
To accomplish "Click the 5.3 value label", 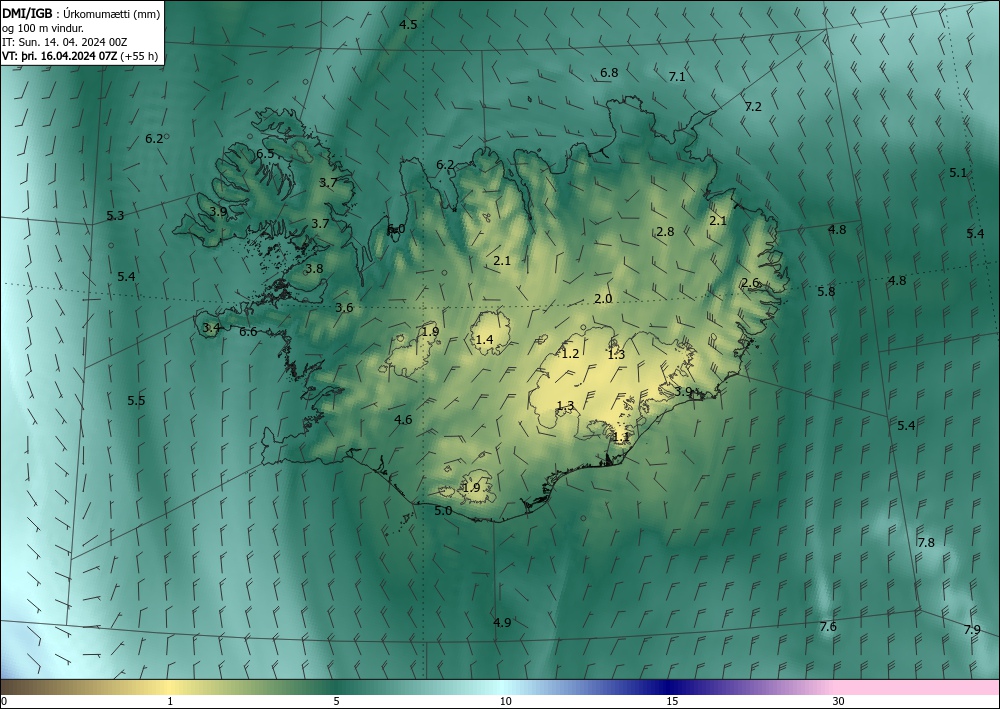I will click(115, 216).
